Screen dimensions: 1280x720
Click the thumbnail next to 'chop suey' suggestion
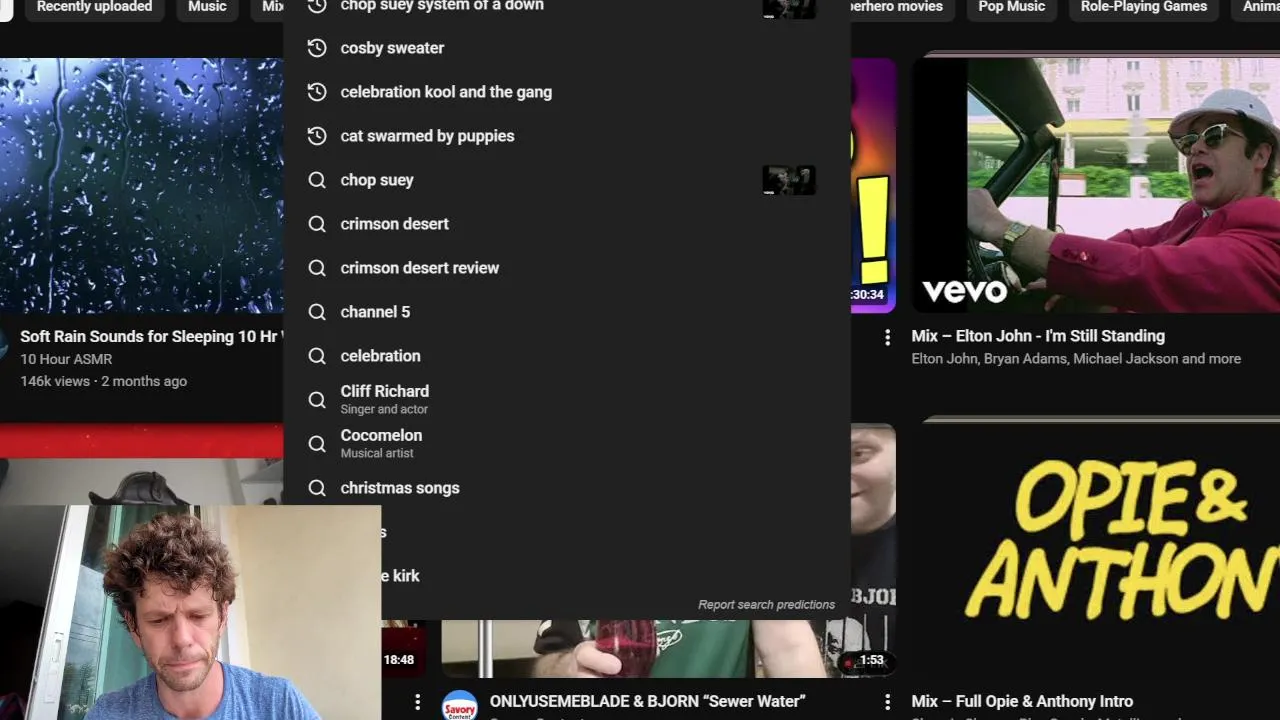coord(789,180)
